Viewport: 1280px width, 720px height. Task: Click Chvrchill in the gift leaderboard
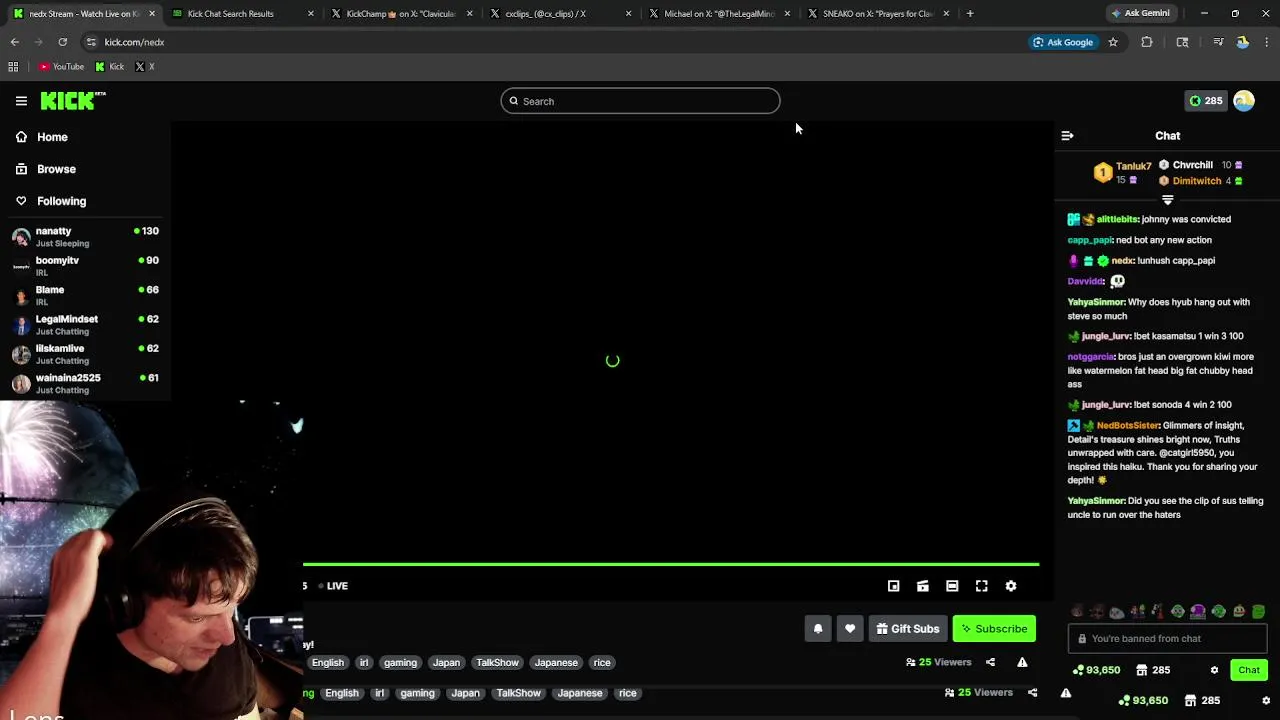coord(1192,165)
